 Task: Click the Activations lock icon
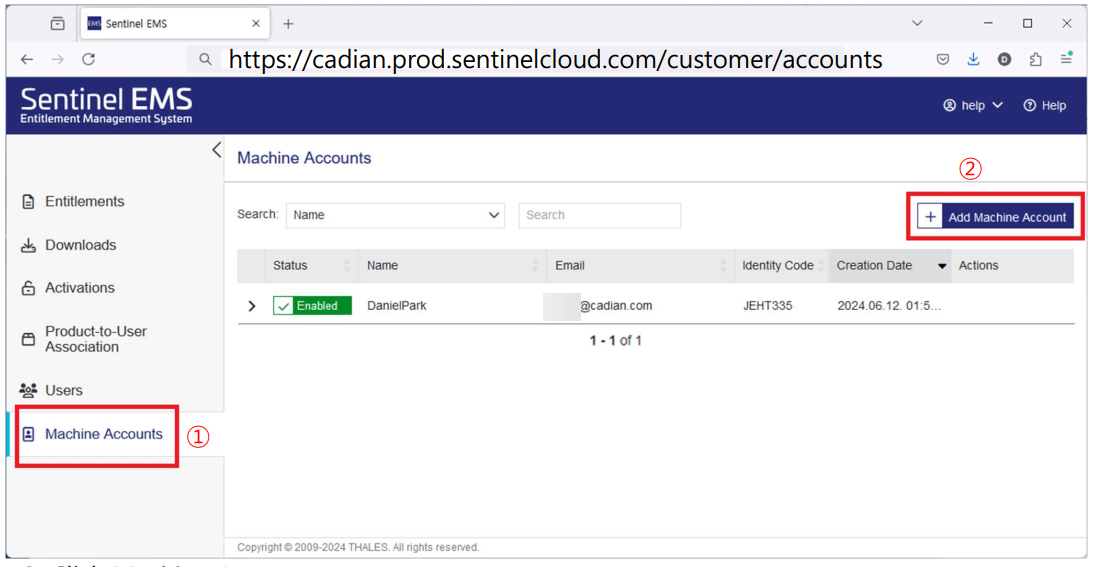pos(29,288)
